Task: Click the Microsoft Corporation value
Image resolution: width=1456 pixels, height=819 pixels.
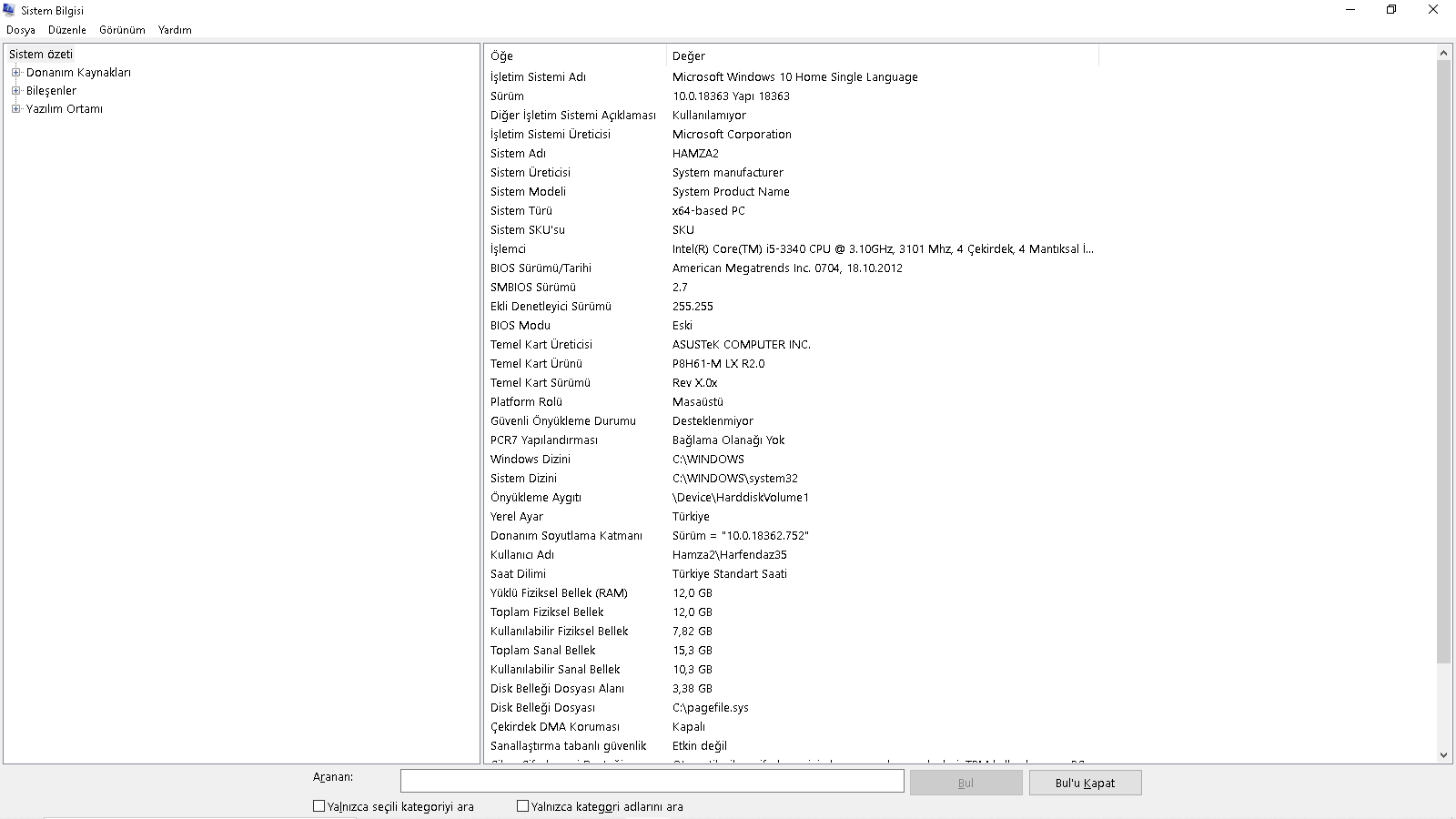Action: [732, 135]
